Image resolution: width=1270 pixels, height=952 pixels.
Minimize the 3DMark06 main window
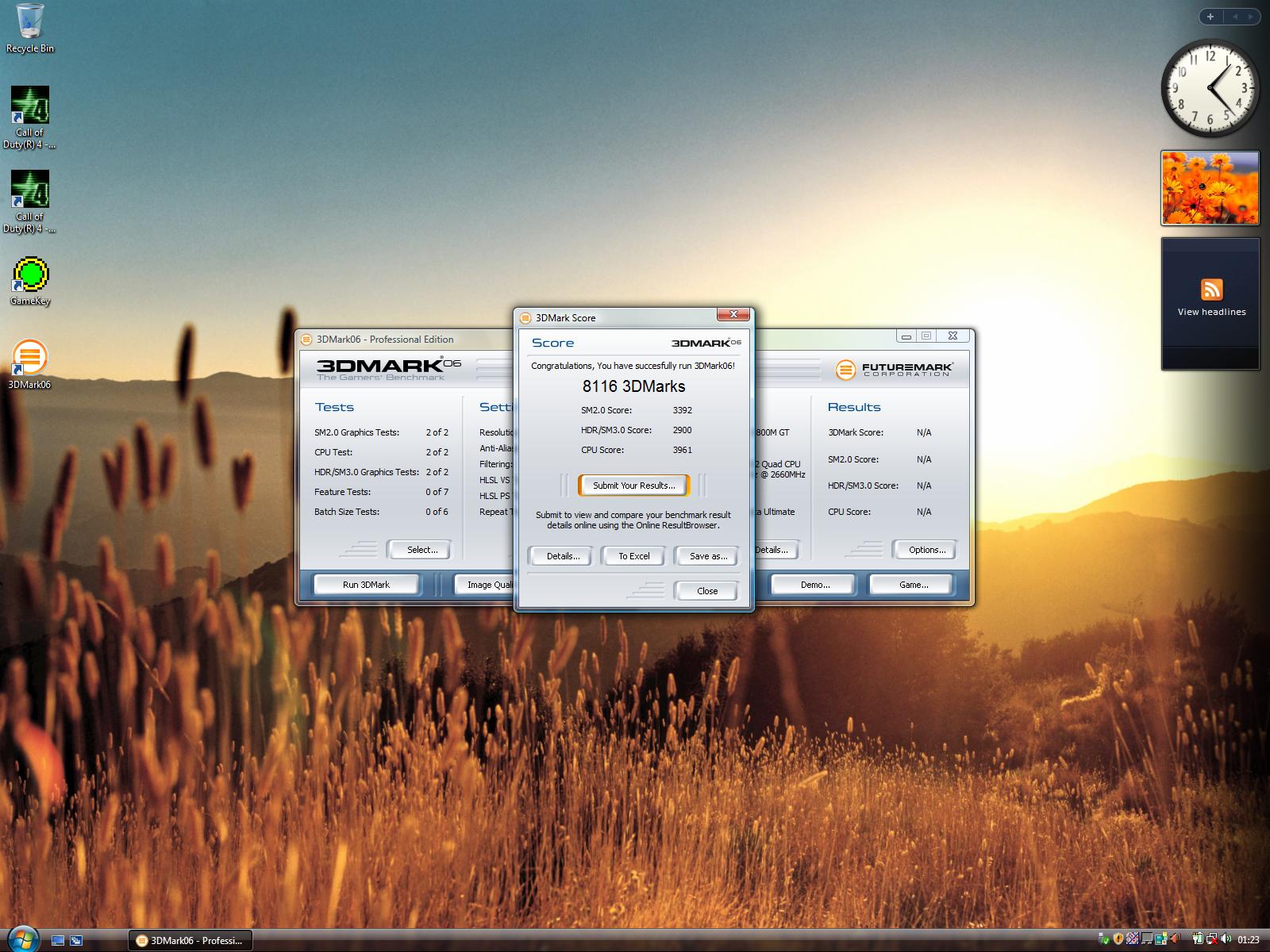(x=906, y=336)
